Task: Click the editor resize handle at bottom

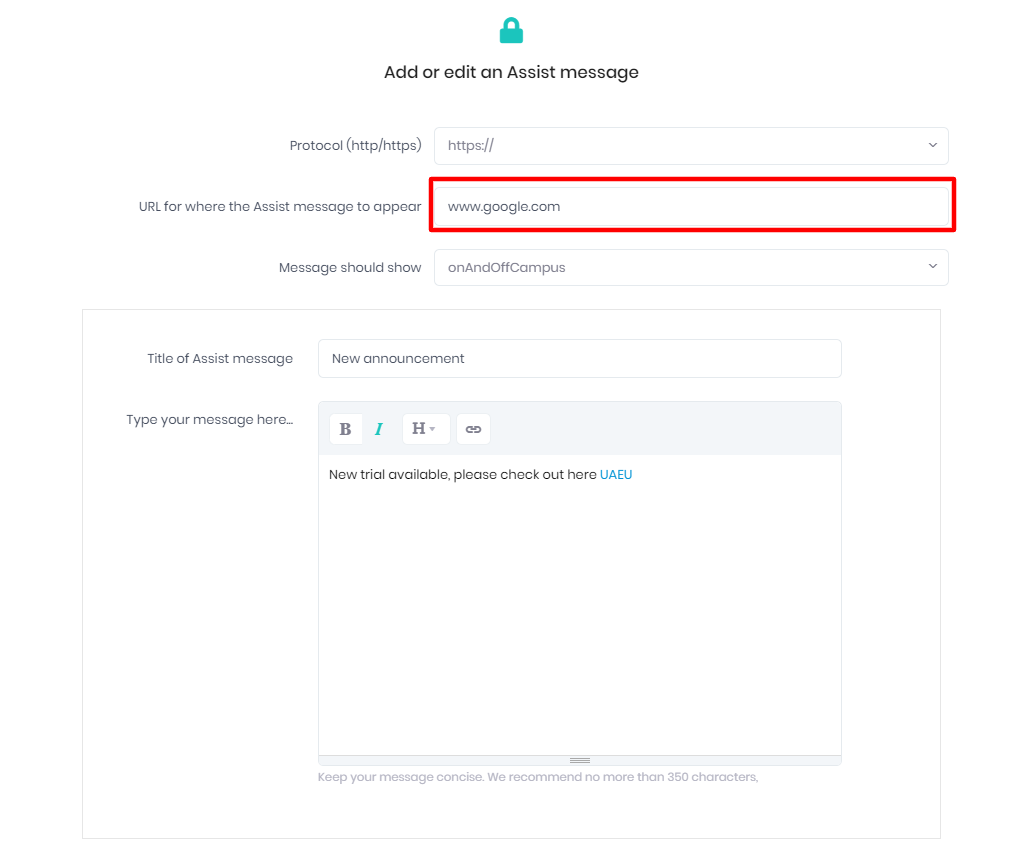Action: 579,760
